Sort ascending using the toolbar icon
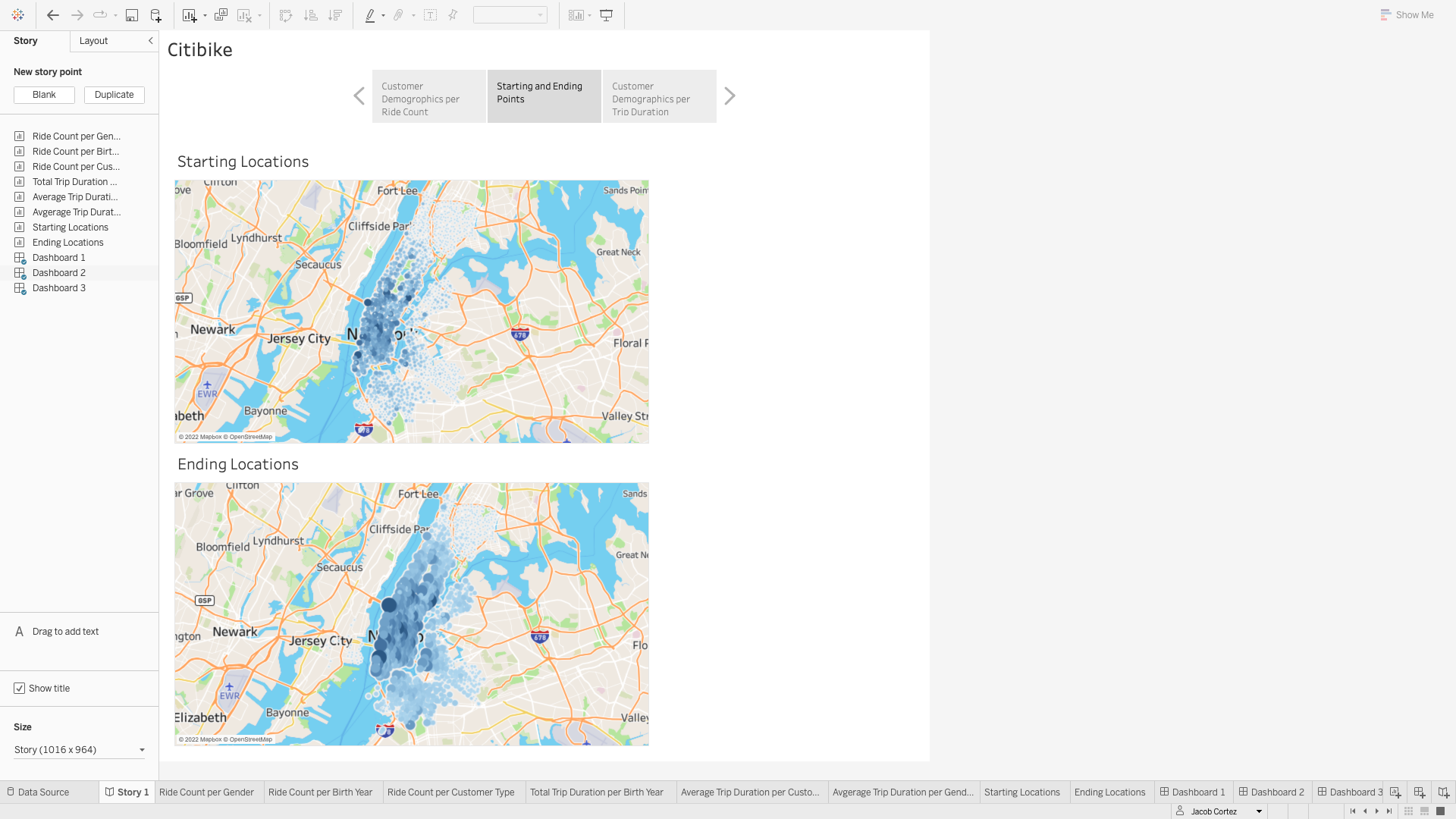The height and width of the screenshot is (819, 1456). (310, 14)
